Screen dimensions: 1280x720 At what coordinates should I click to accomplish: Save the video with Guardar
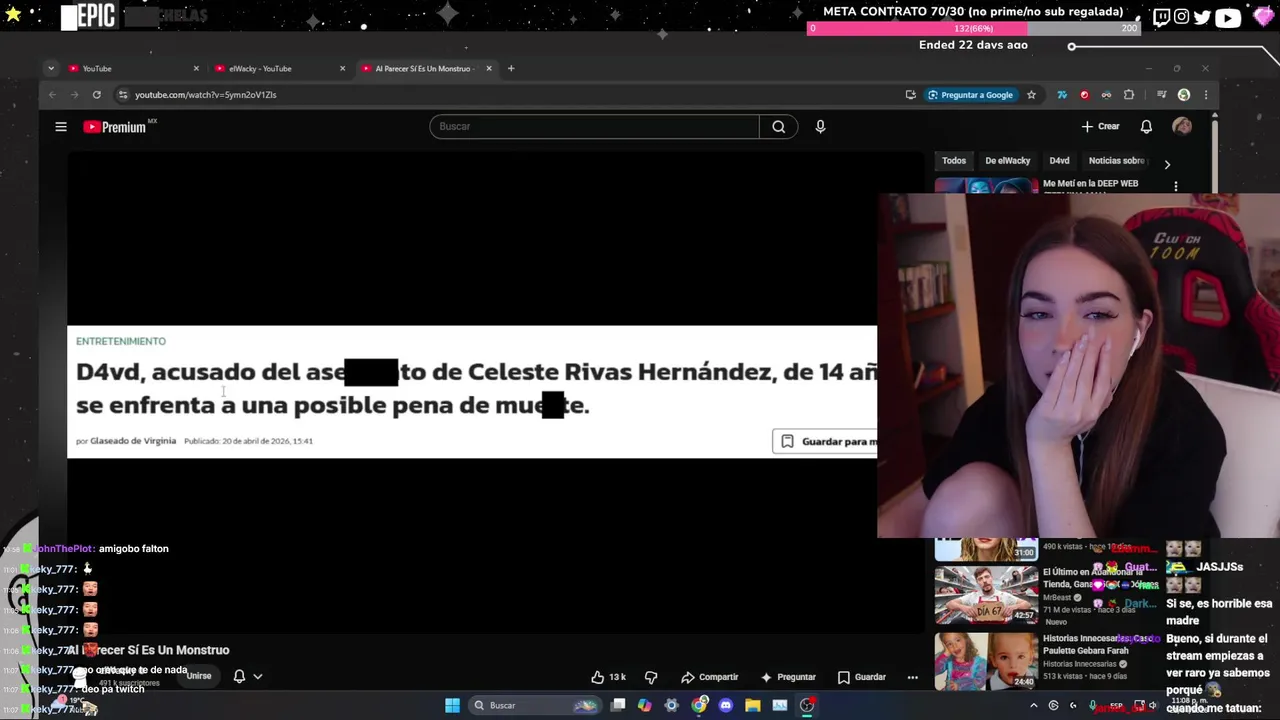tap(862, 677)
